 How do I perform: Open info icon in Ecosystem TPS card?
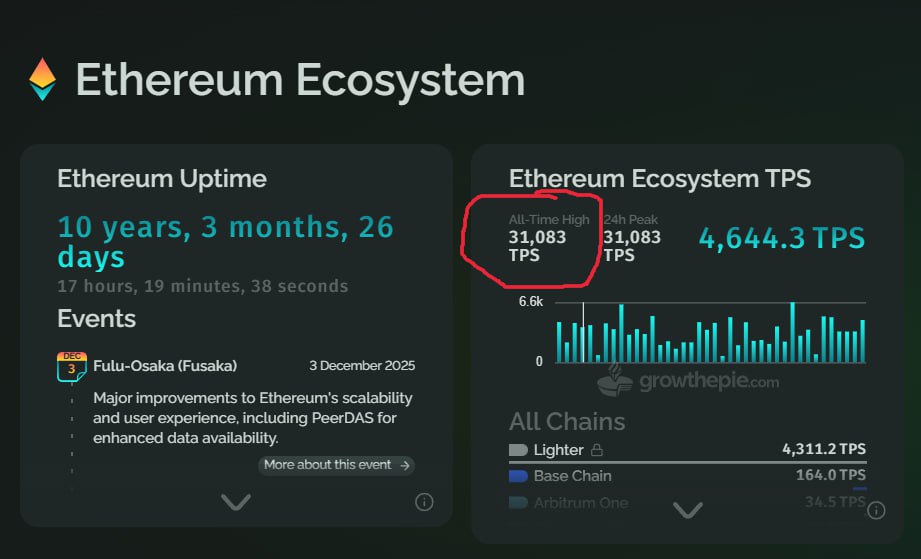coord(876,511)
